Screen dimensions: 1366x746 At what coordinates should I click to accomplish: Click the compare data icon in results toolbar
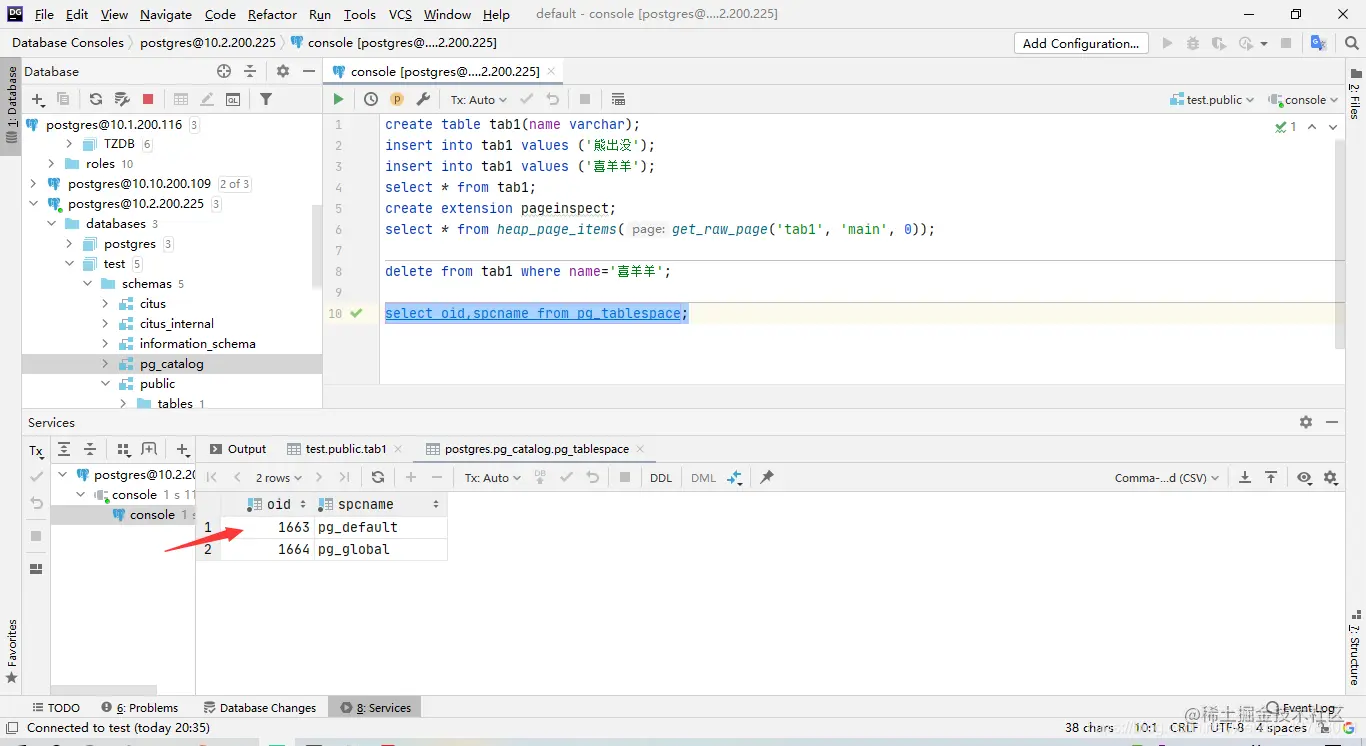pos(735,477)
